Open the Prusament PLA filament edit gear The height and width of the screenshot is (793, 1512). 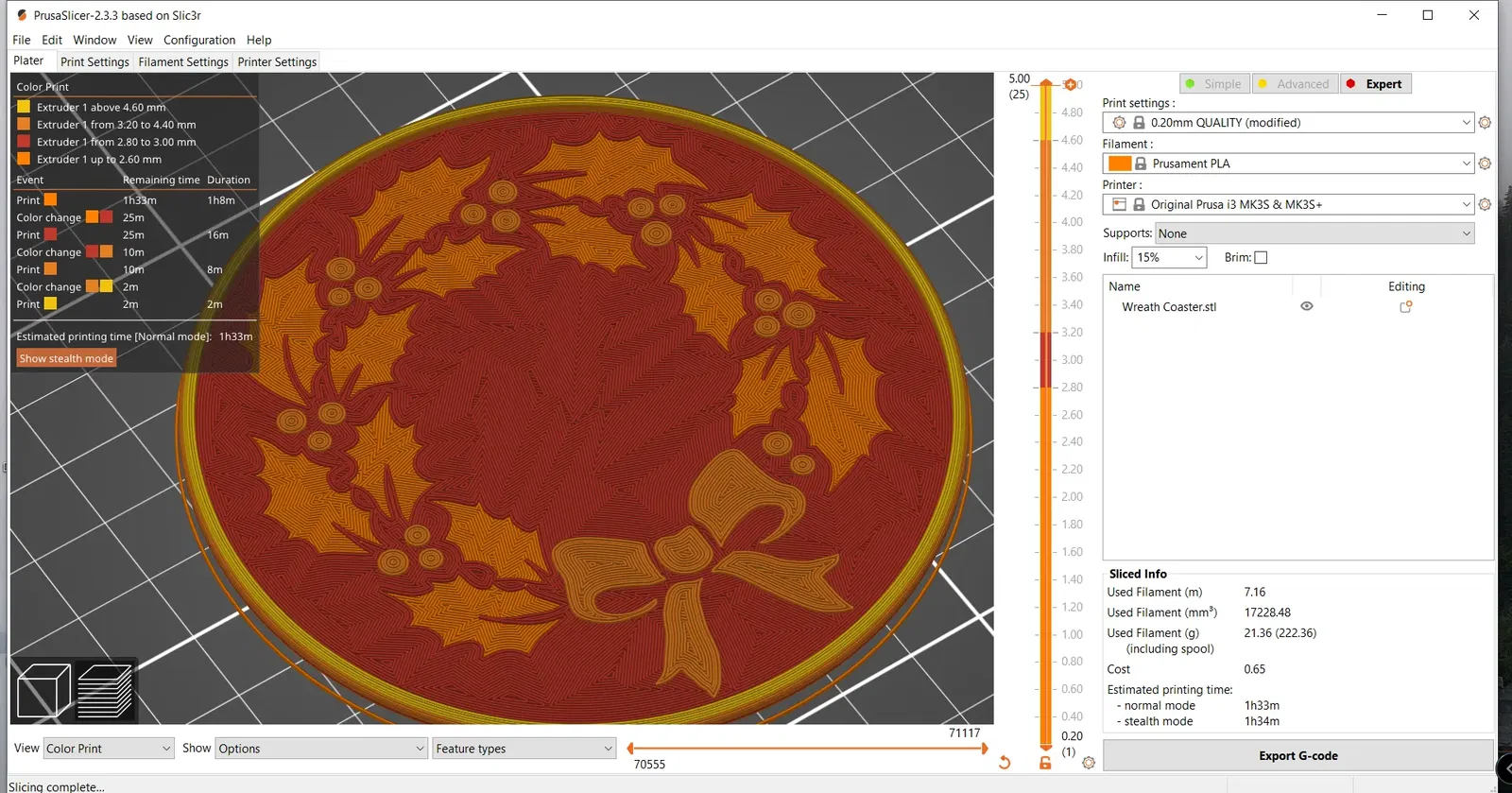coord(1485,164)
